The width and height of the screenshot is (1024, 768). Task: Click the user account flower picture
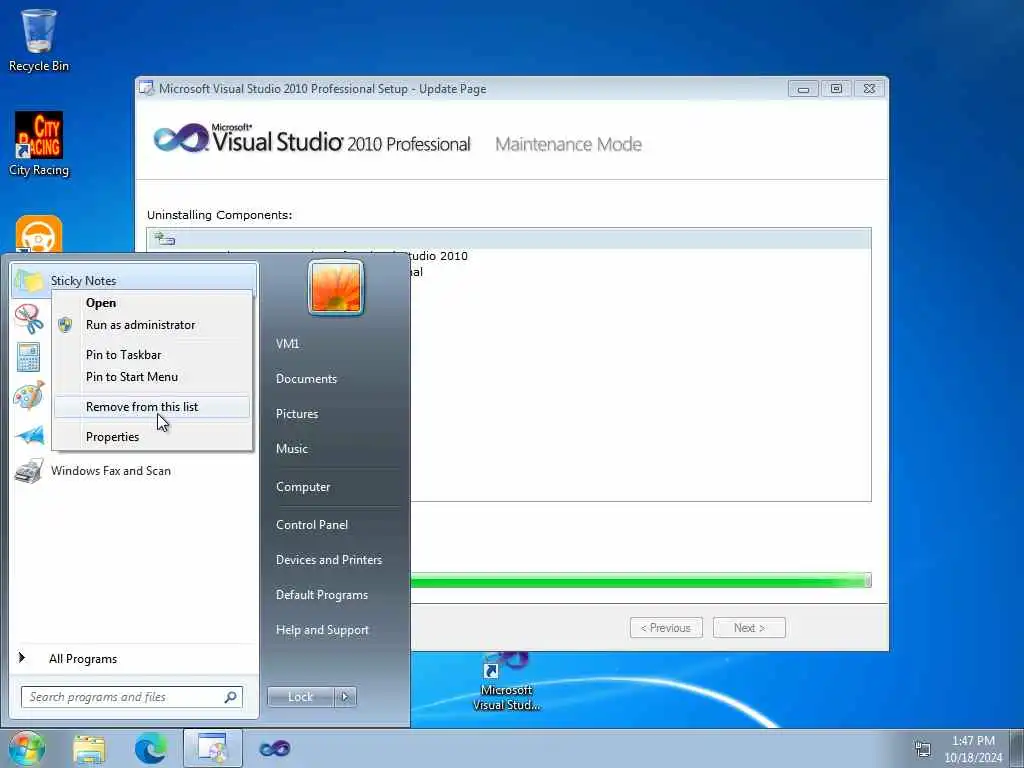point(336,287)
